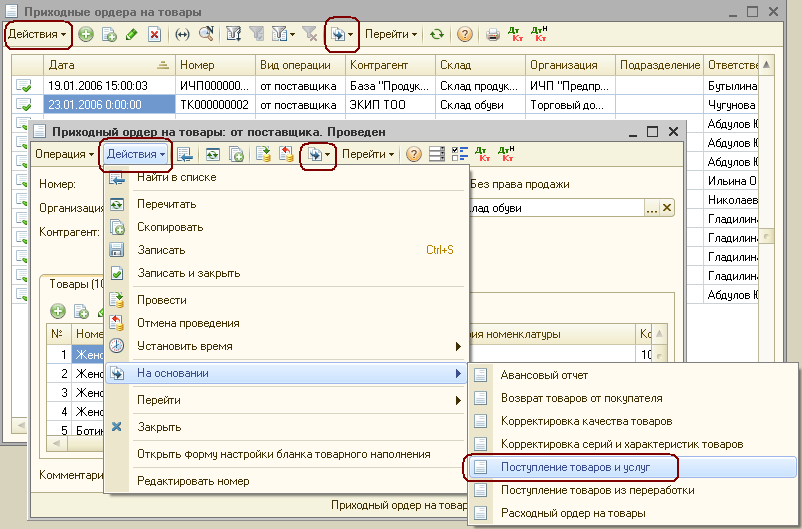Open Действия dropdown in the list window
This screenshot has height=529, width=802.
click(39, 35)
